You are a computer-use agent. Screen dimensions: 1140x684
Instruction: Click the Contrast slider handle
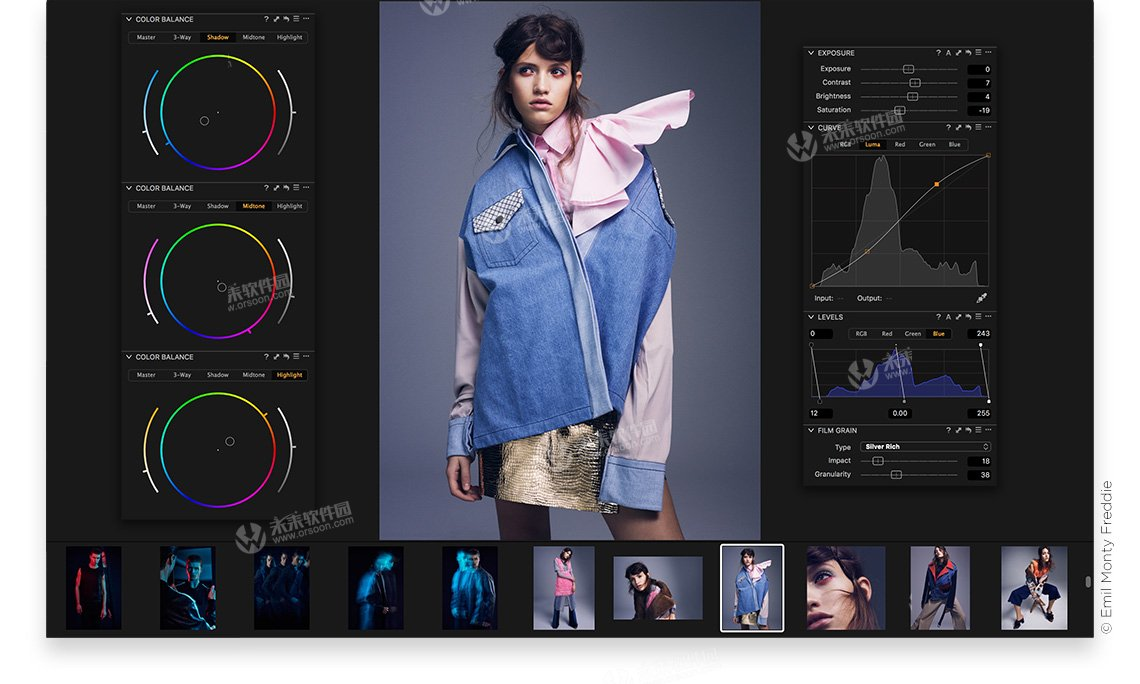click(x=915, y=83)
